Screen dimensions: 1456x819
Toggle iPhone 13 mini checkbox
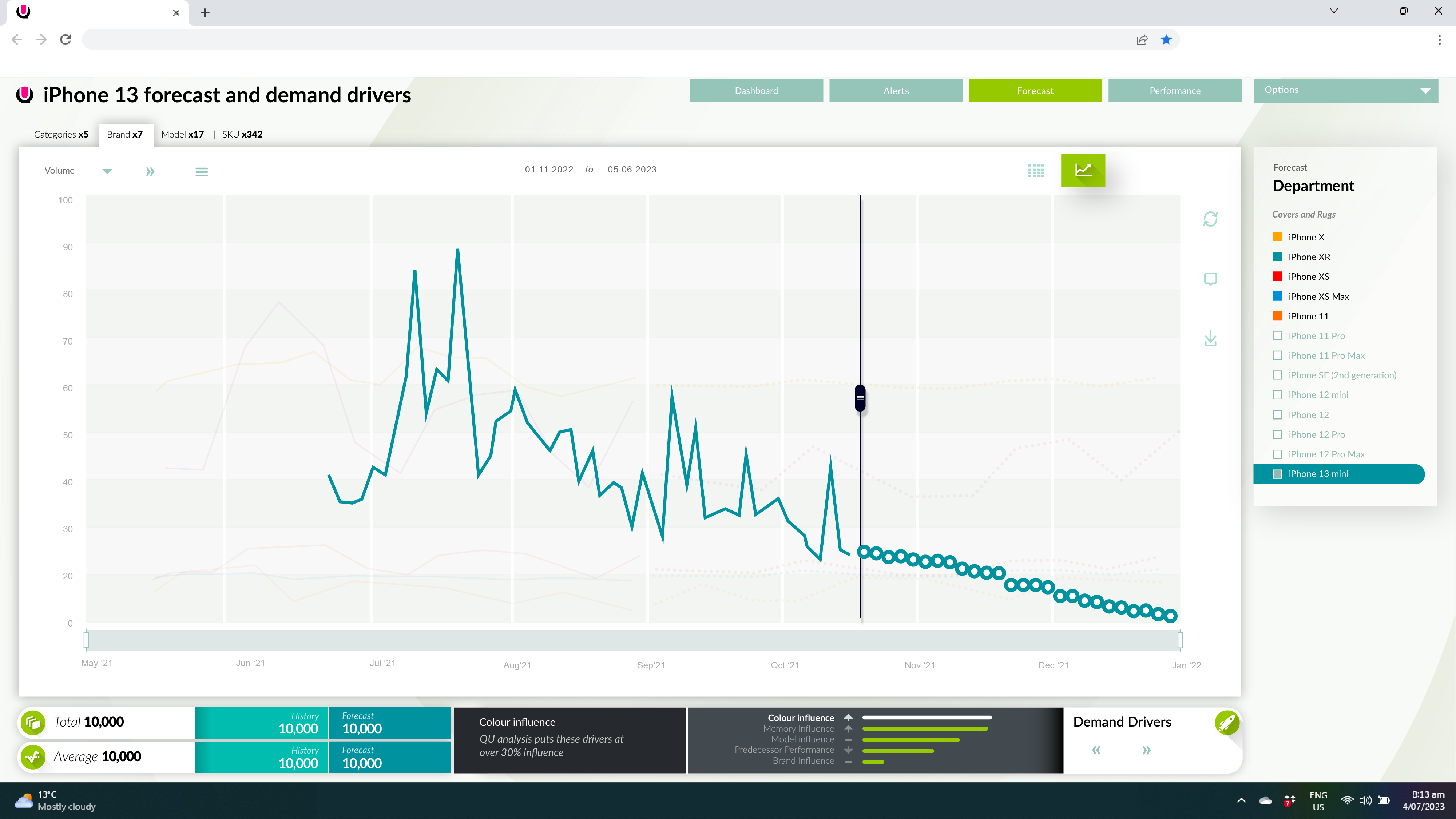click(x=1277, y=474)
